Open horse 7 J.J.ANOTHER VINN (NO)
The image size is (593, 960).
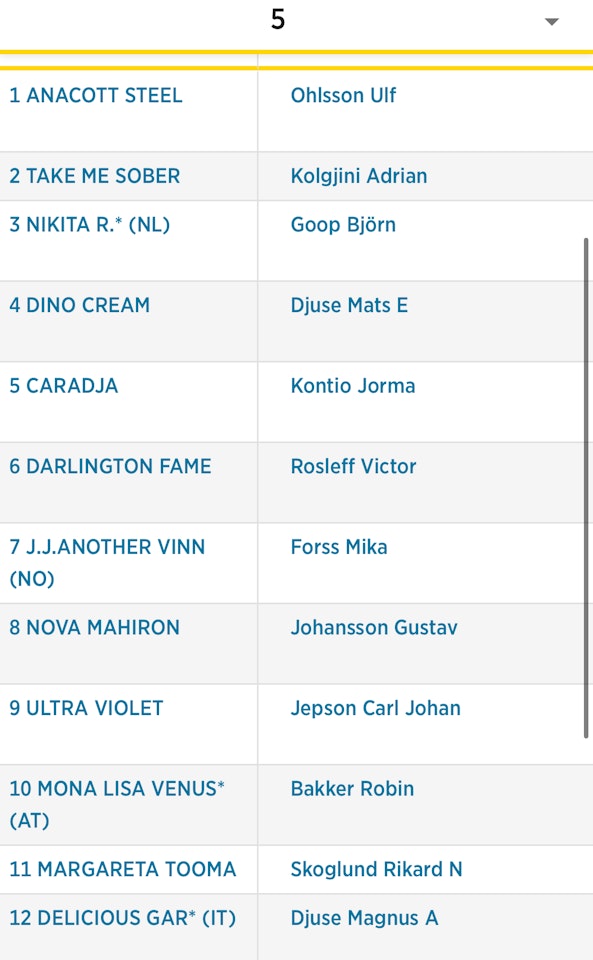pyautogui.click(x=107, y=563)
